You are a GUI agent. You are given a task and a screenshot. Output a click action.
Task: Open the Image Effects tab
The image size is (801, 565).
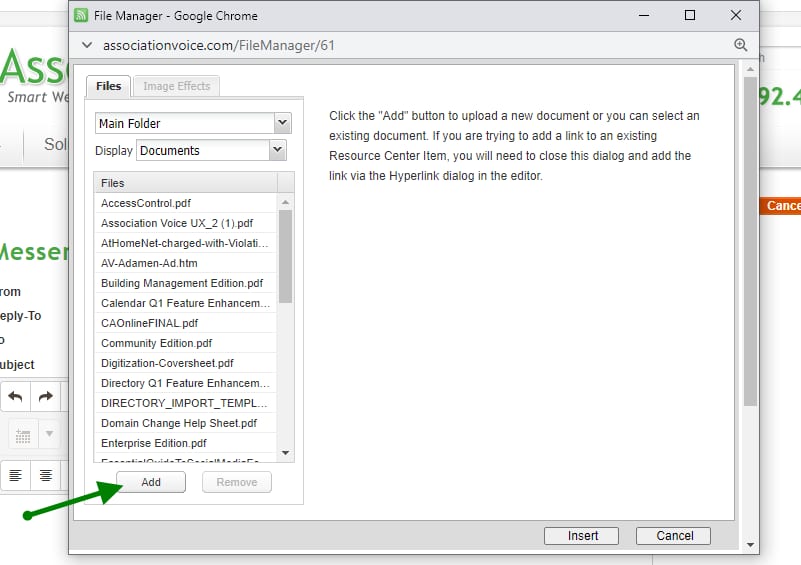pos(177,86)
